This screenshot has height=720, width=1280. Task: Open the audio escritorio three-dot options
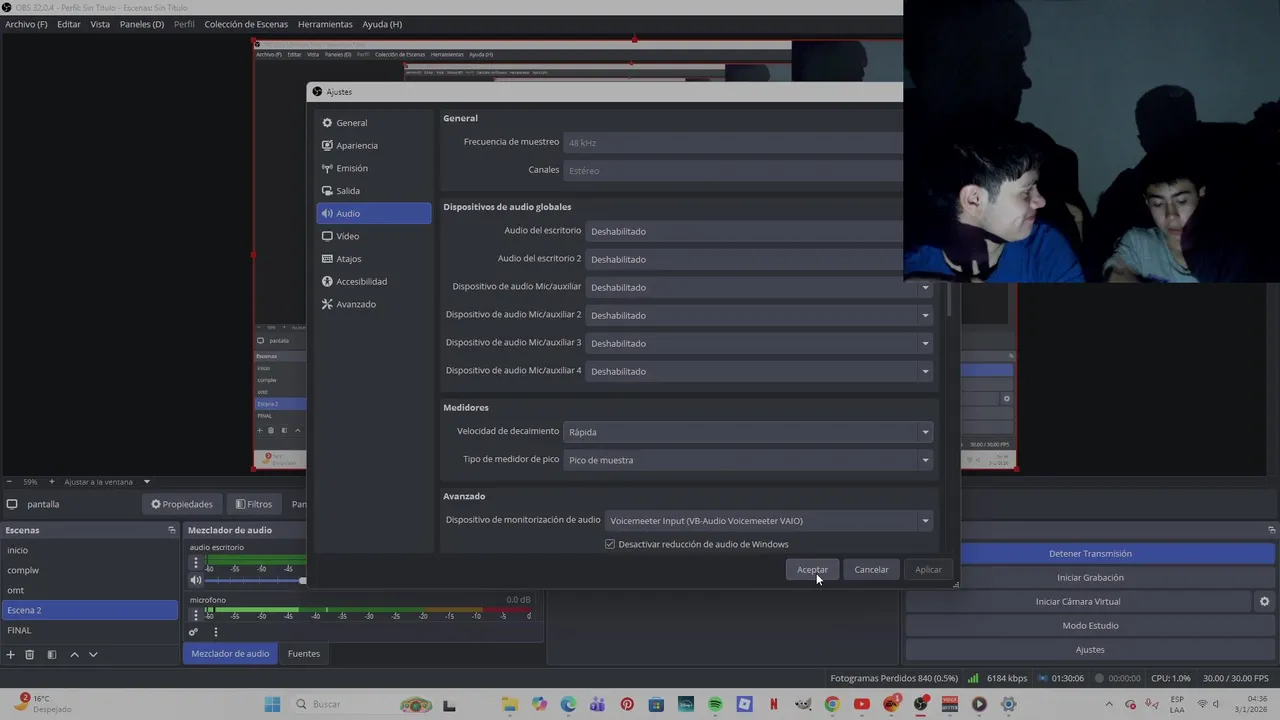pos(196,563)
